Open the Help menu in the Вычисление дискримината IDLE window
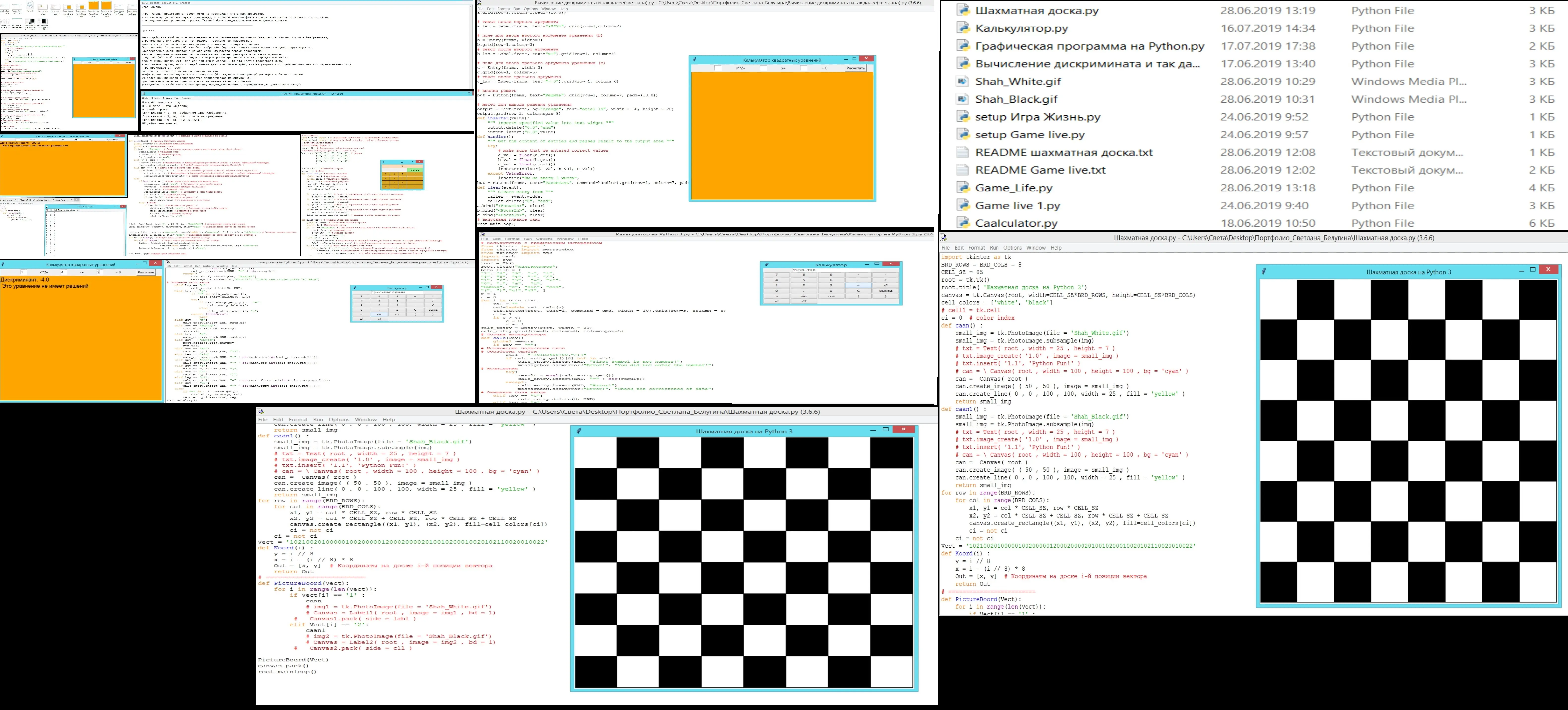 (x=563, y=9)
